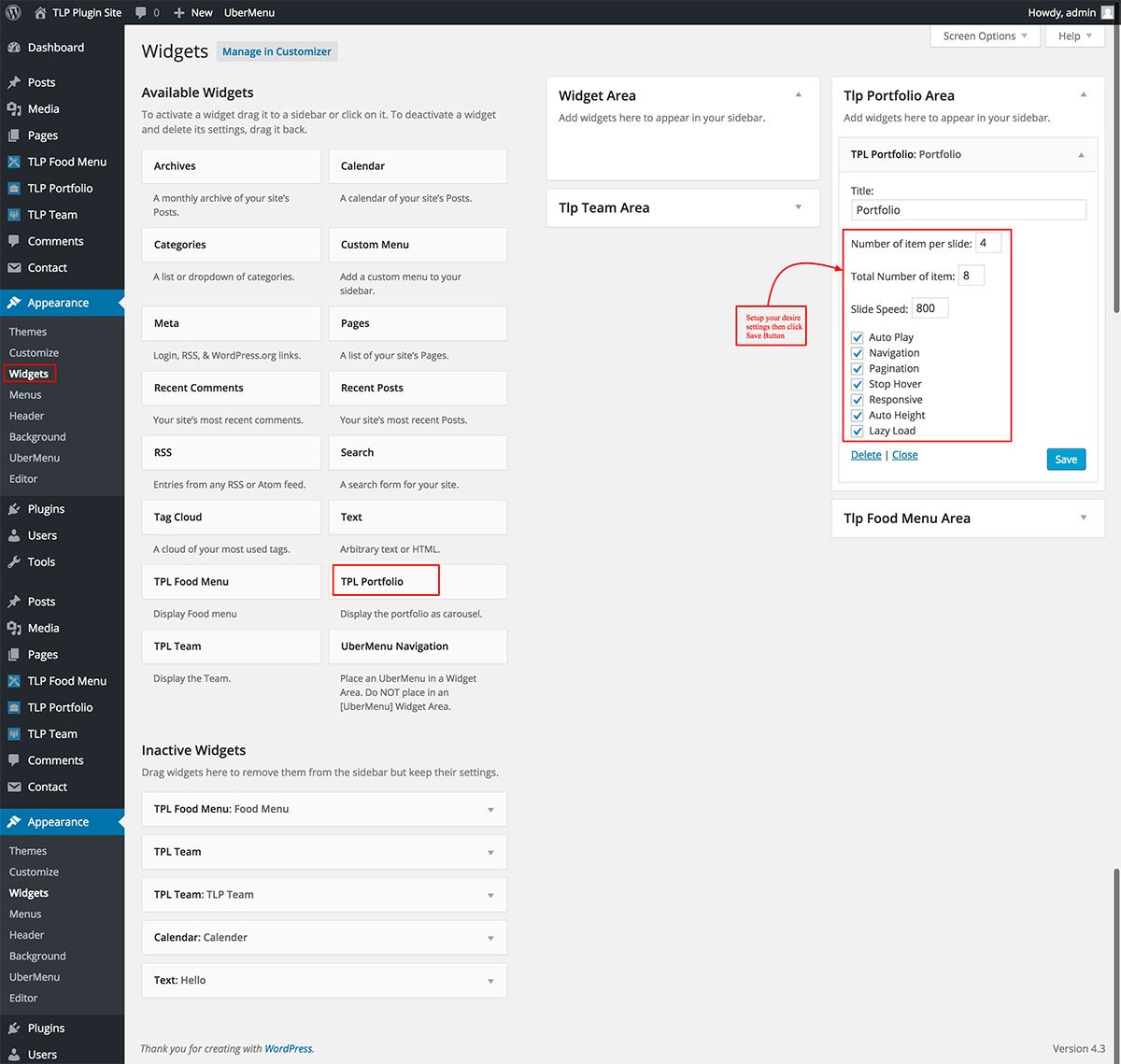Click UberMenu in the top admin bar
Screen dimensions: 1121x1064
coord(249,13)
